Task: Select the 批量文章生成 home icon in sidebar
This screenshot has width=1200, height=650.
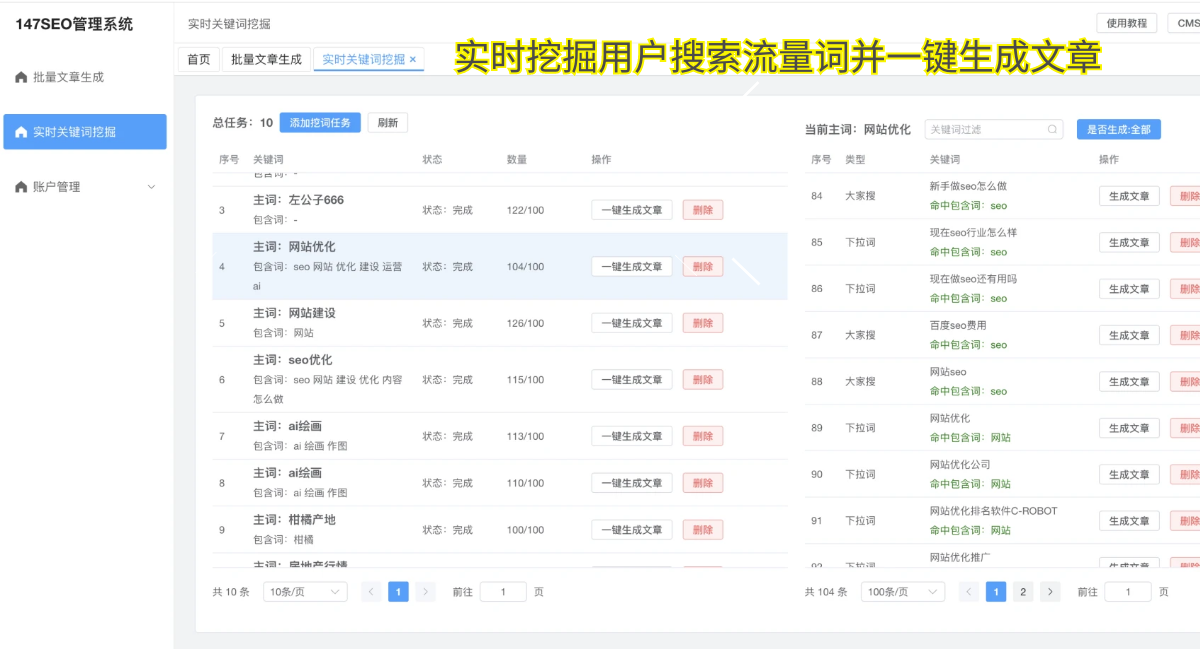Action: coord(22,76)
